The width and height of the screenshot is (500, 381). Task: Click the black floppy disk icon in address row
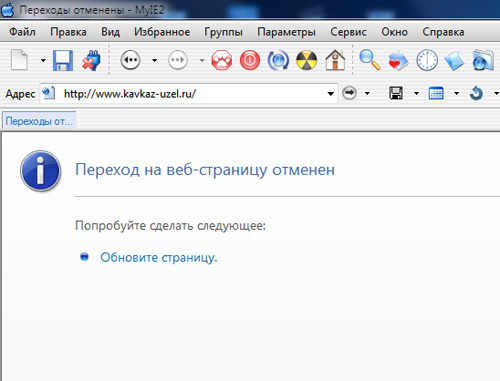(396, 93)
